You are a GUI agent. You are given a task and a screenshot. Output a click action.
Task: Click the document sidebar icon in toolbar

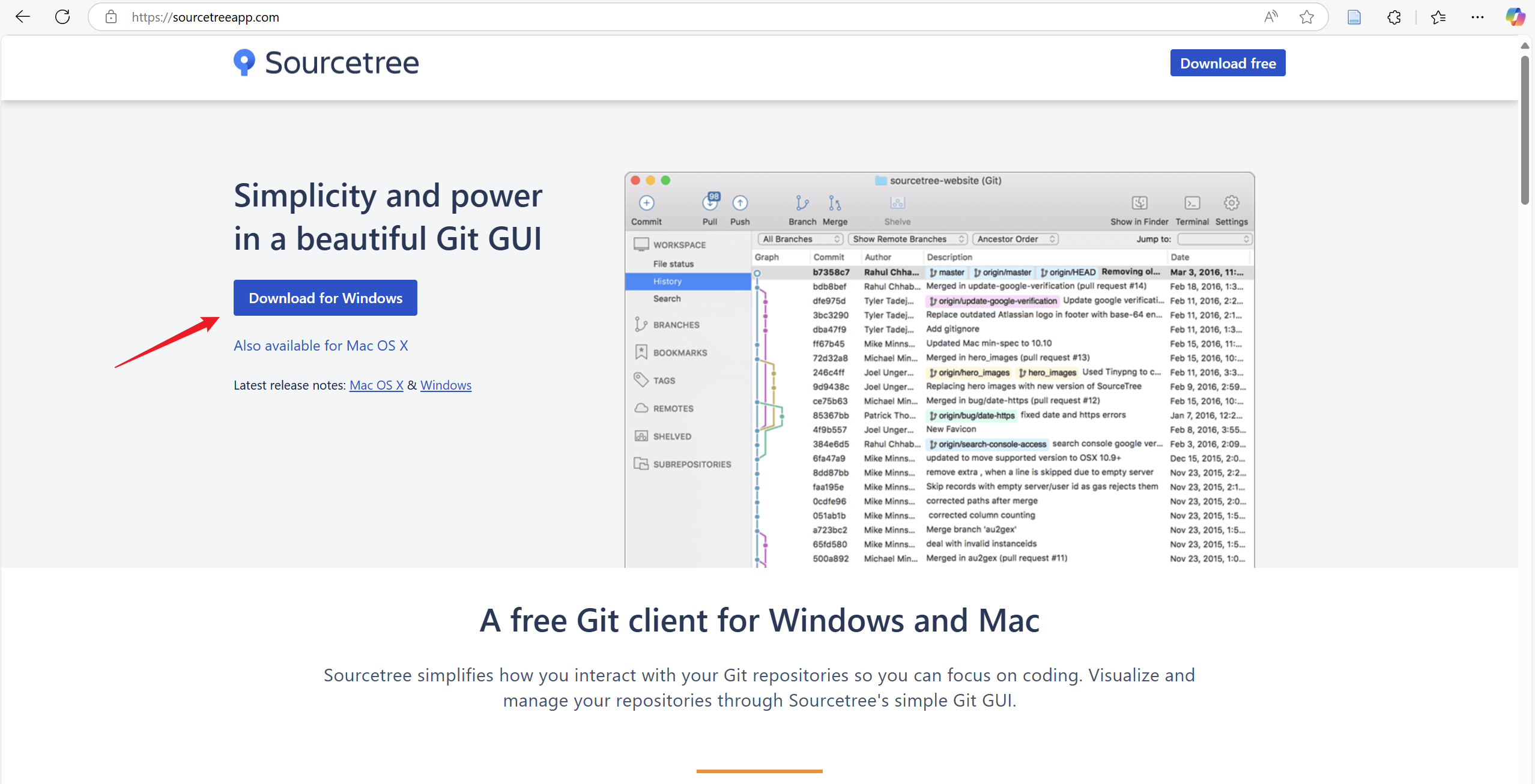(1354, 17)
